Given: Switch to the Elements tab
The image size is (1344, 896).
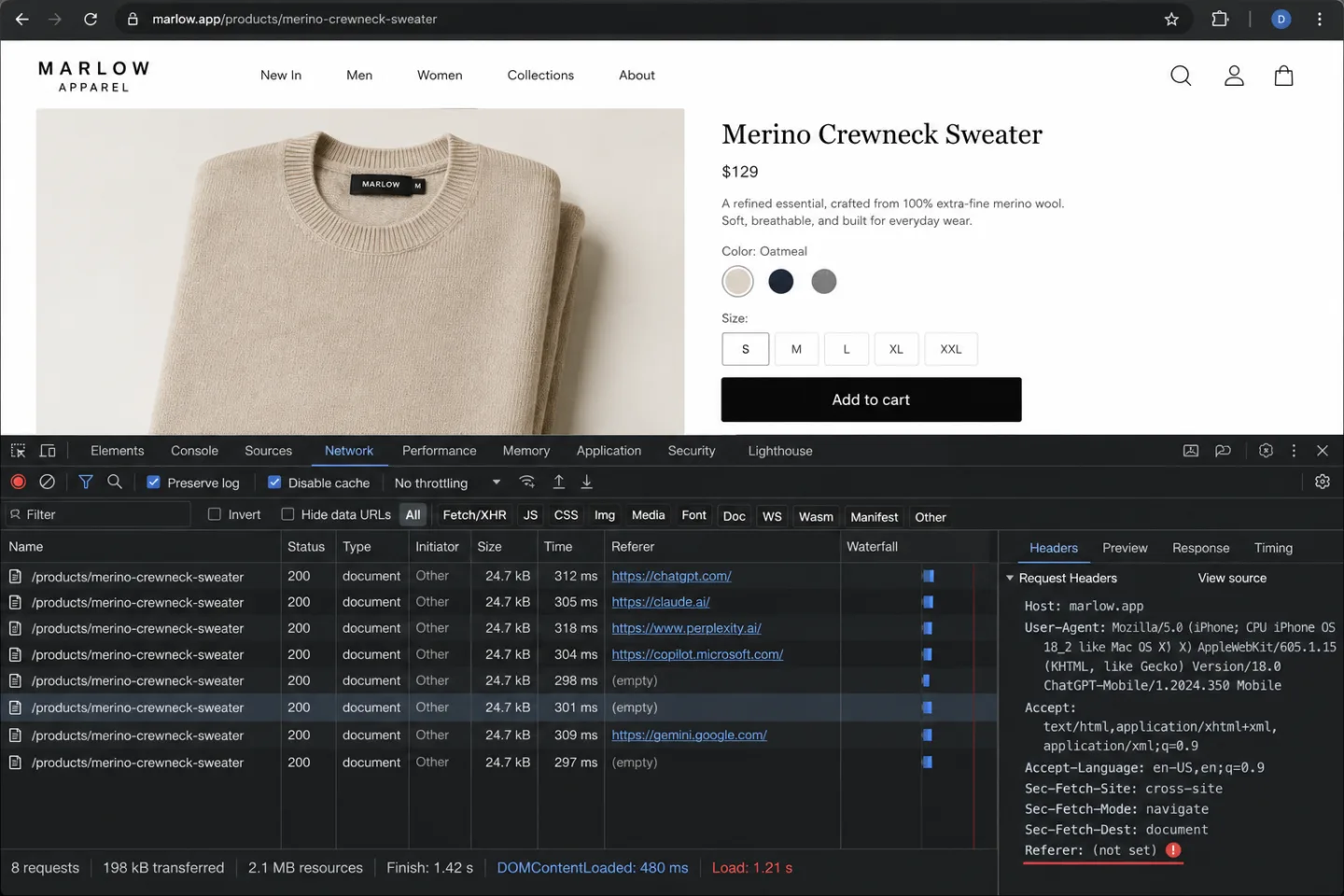Looking at the screenshot, I should pyautogui.click(x=118, y=451).
